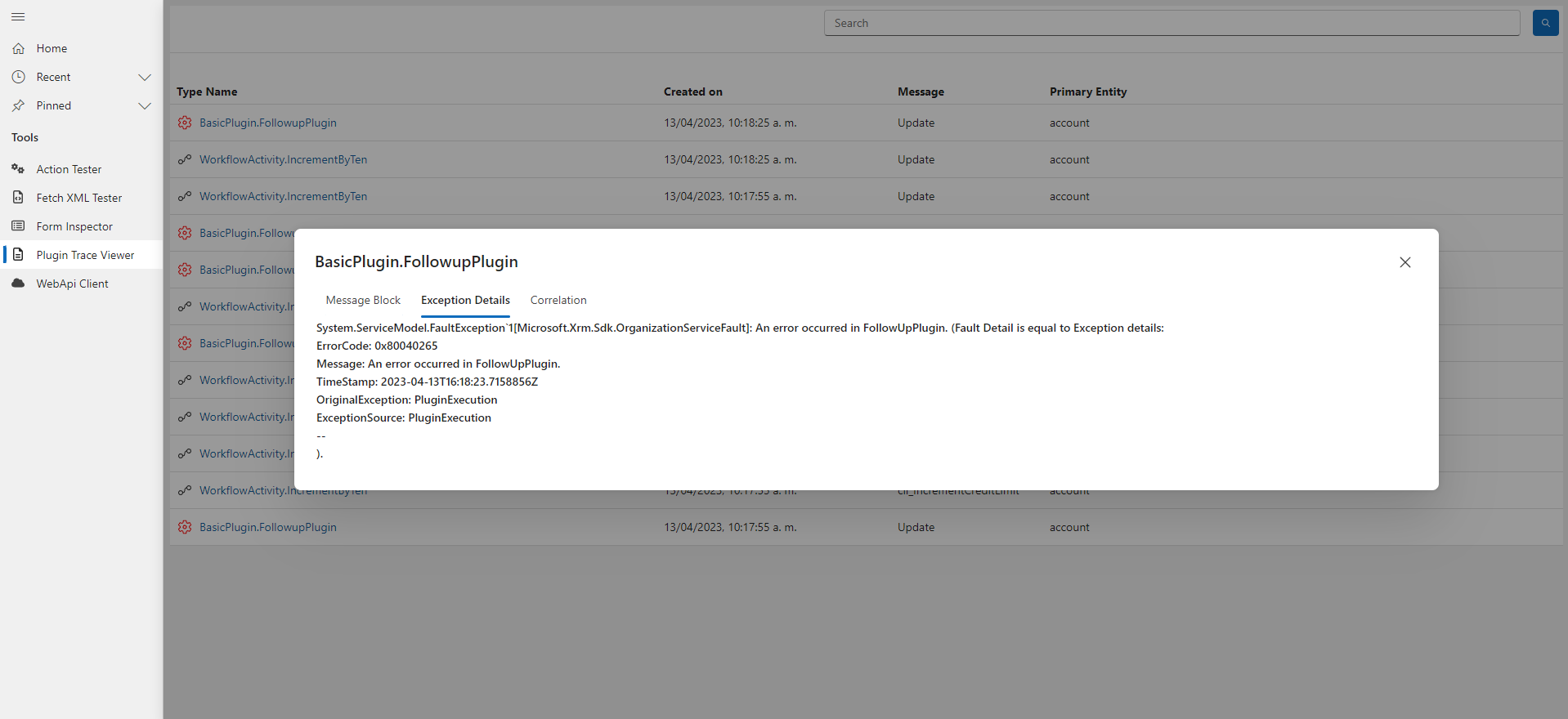Click the Search input field
This screenshot has width=1568, height=719.
(1172, 23)
